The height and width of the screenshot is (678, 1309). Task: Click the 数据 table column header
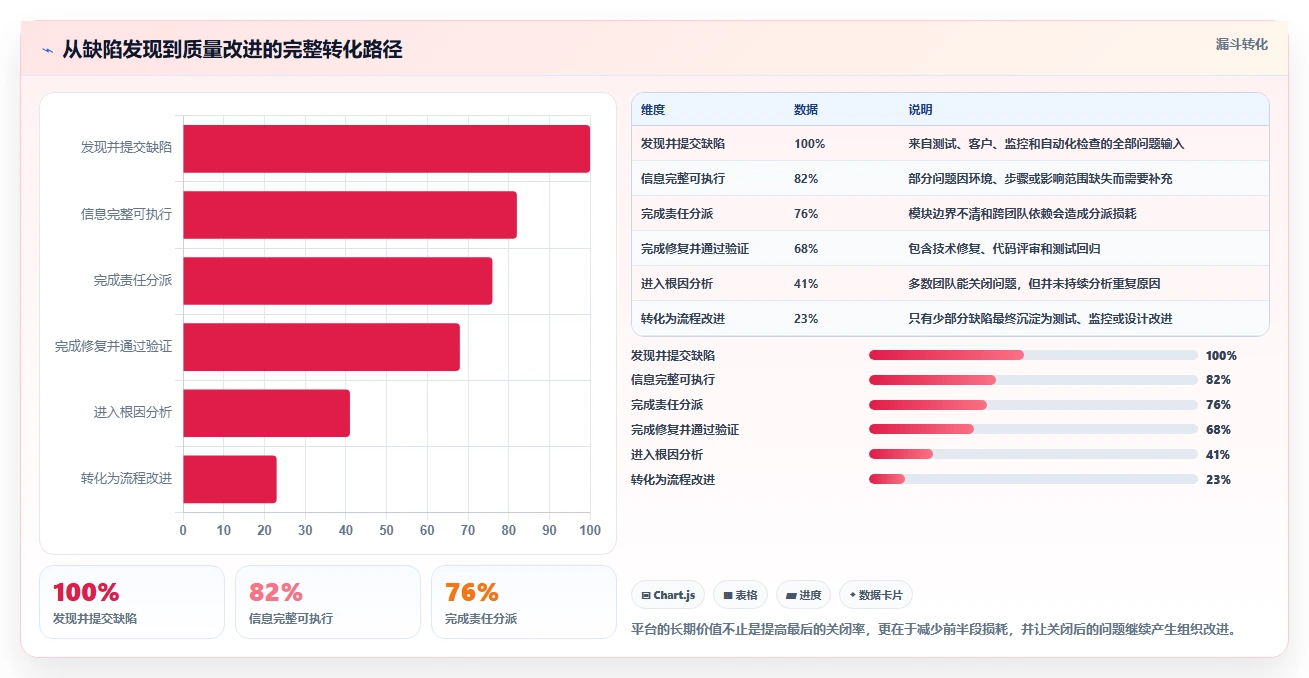806,110
